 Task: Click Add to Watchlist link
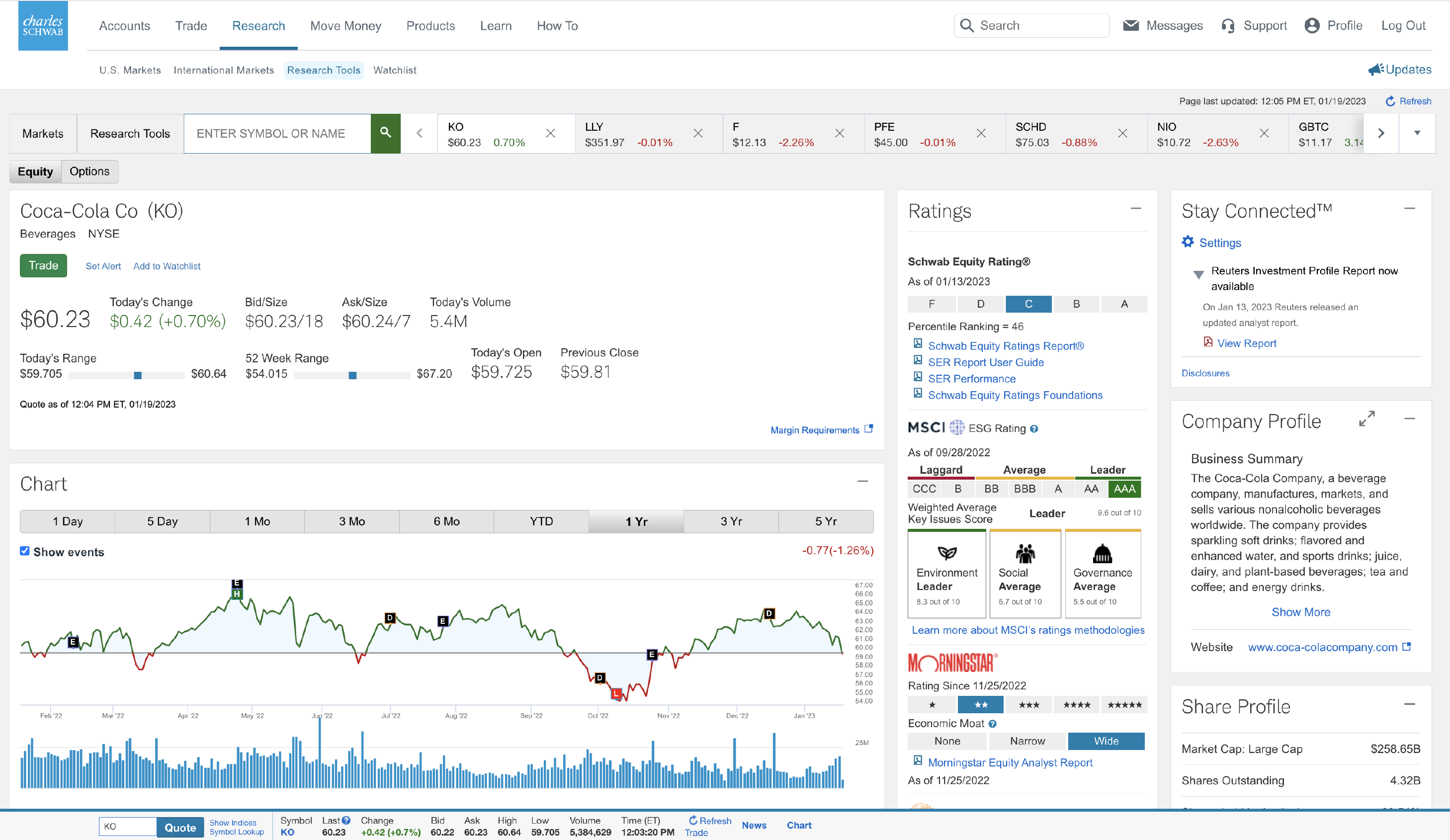coord(167,266)
